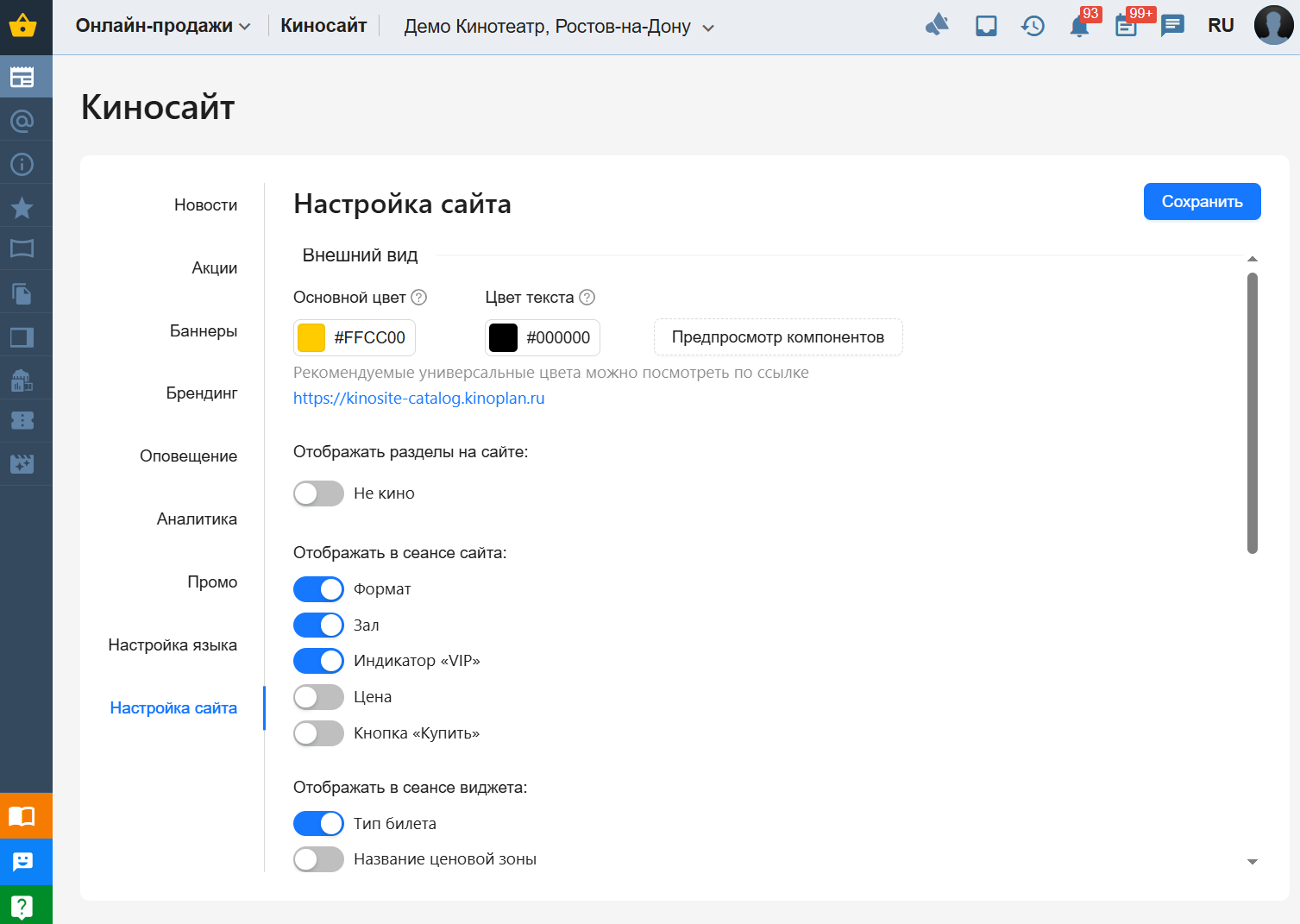The image size is (1300, 924).
Task: Click the Основной цвет help question icon
Action: pos(419,298)
